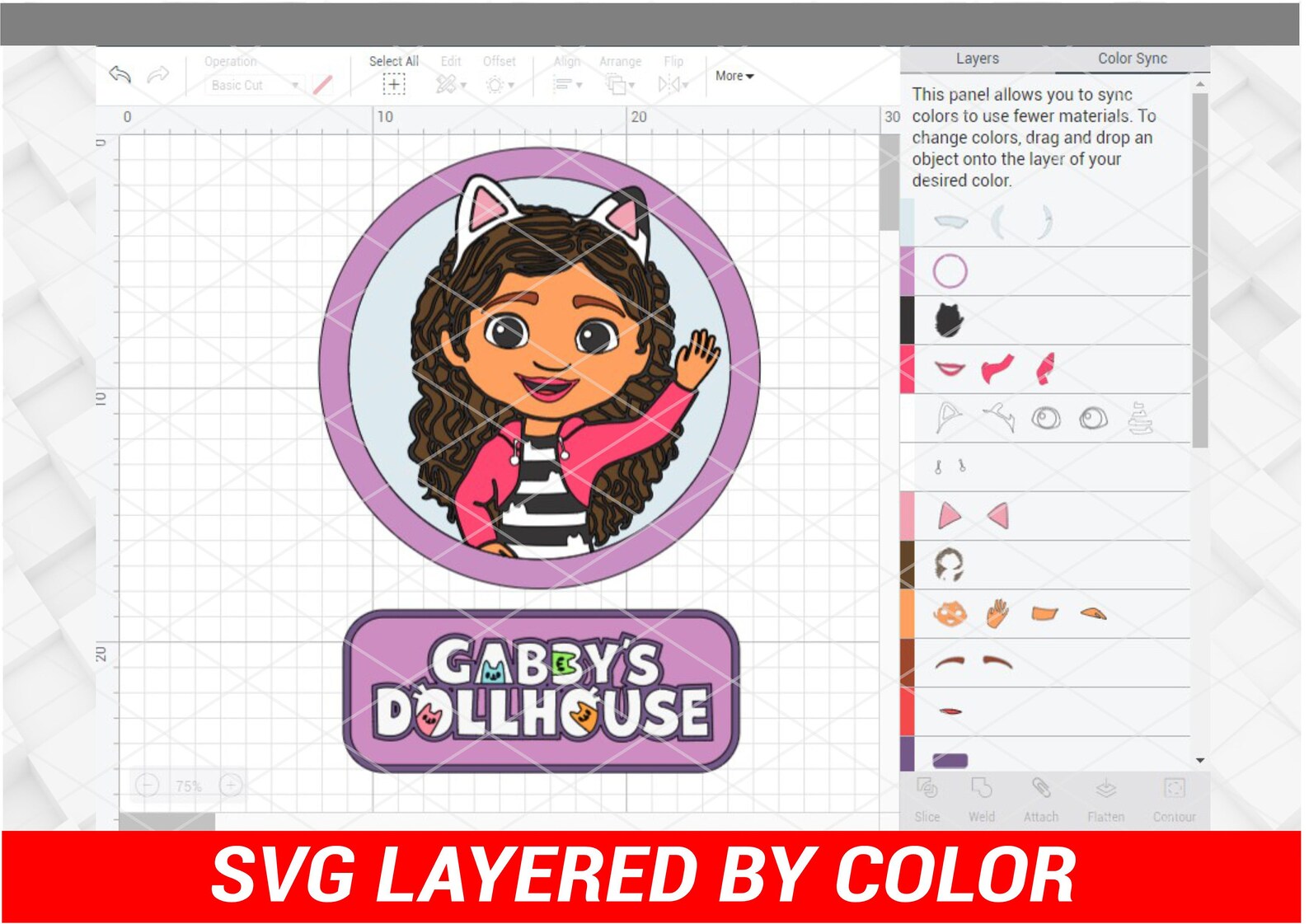
Task: Click the Flatten tool
Action: (1105, 800)
